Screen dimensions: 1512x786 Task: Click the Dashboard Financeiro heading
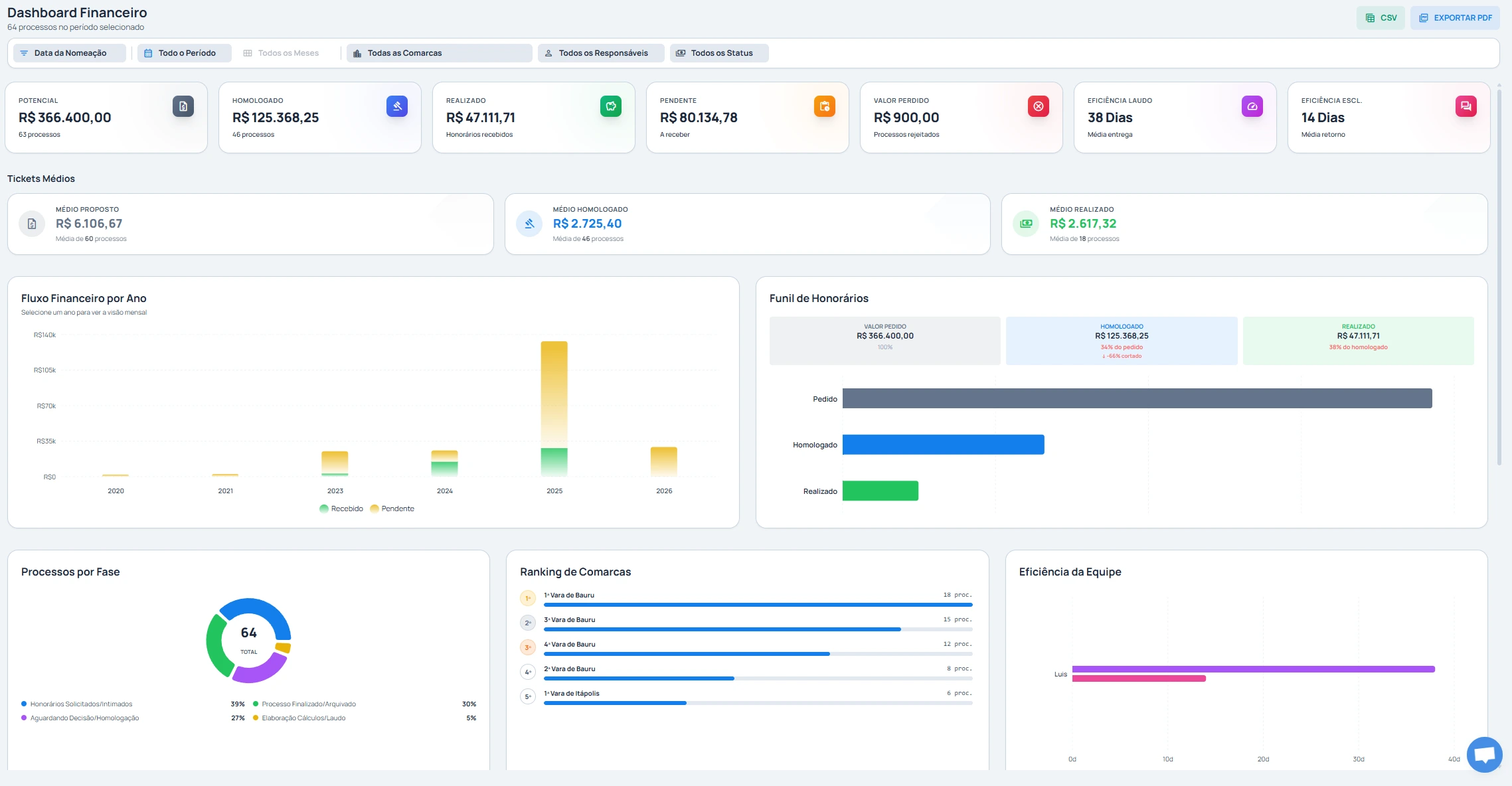pyautogui.click(x=77, y=13)
